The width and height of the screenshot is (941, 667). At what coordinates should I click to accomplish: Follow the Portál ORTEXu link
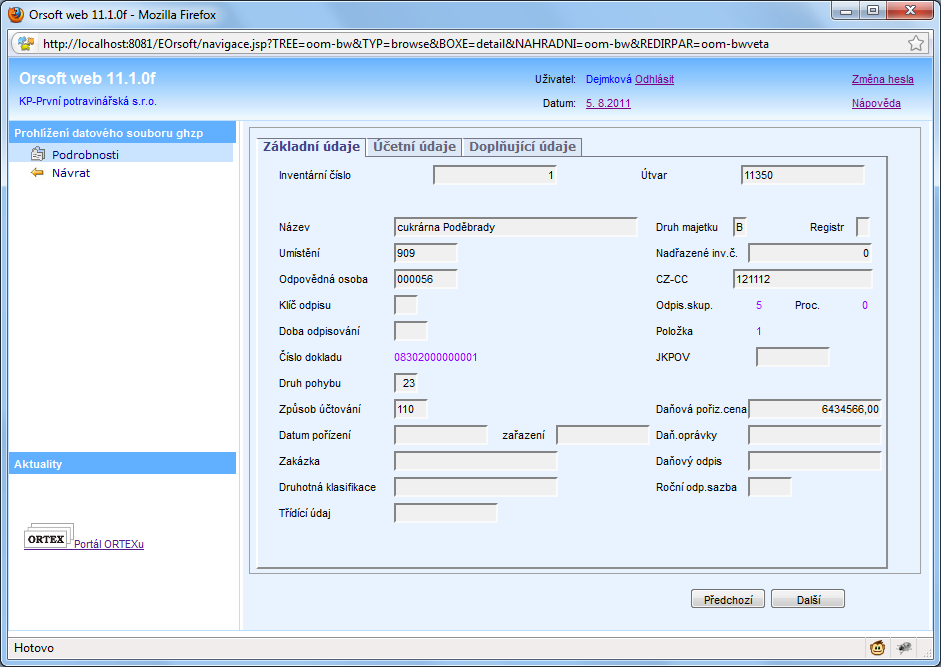coord(109,544)
